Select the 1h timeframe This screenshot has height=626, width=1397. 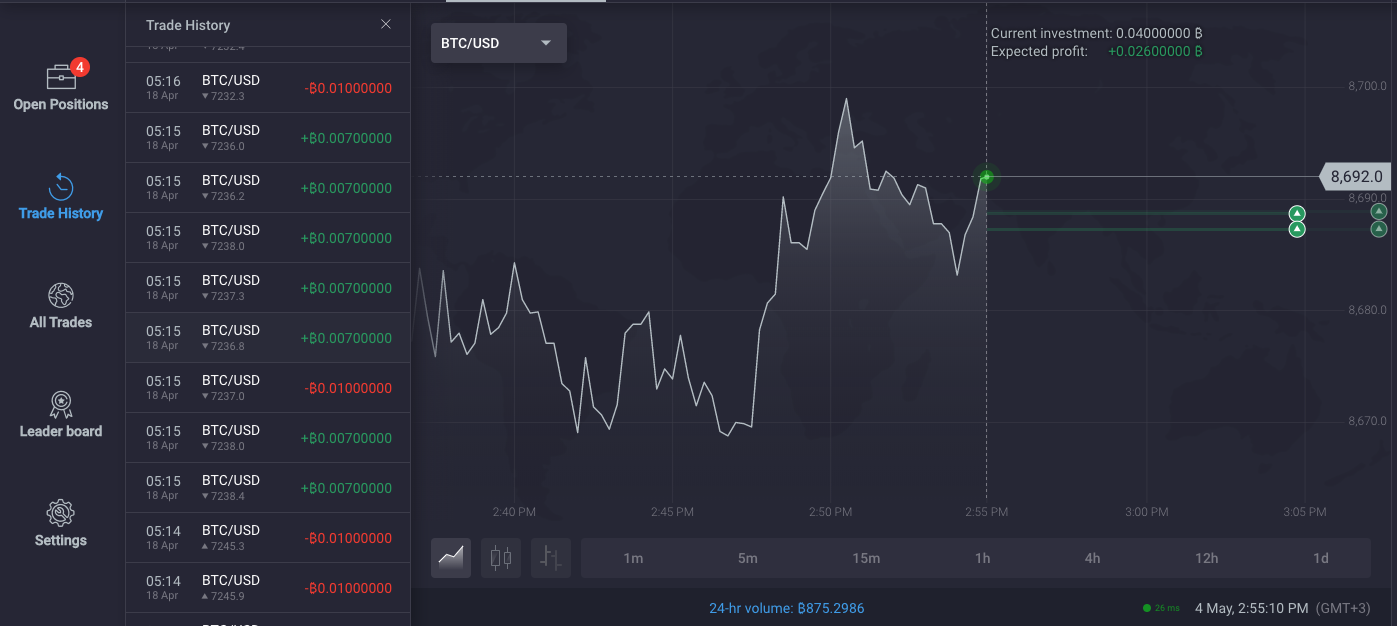click(x=983, y=558)
